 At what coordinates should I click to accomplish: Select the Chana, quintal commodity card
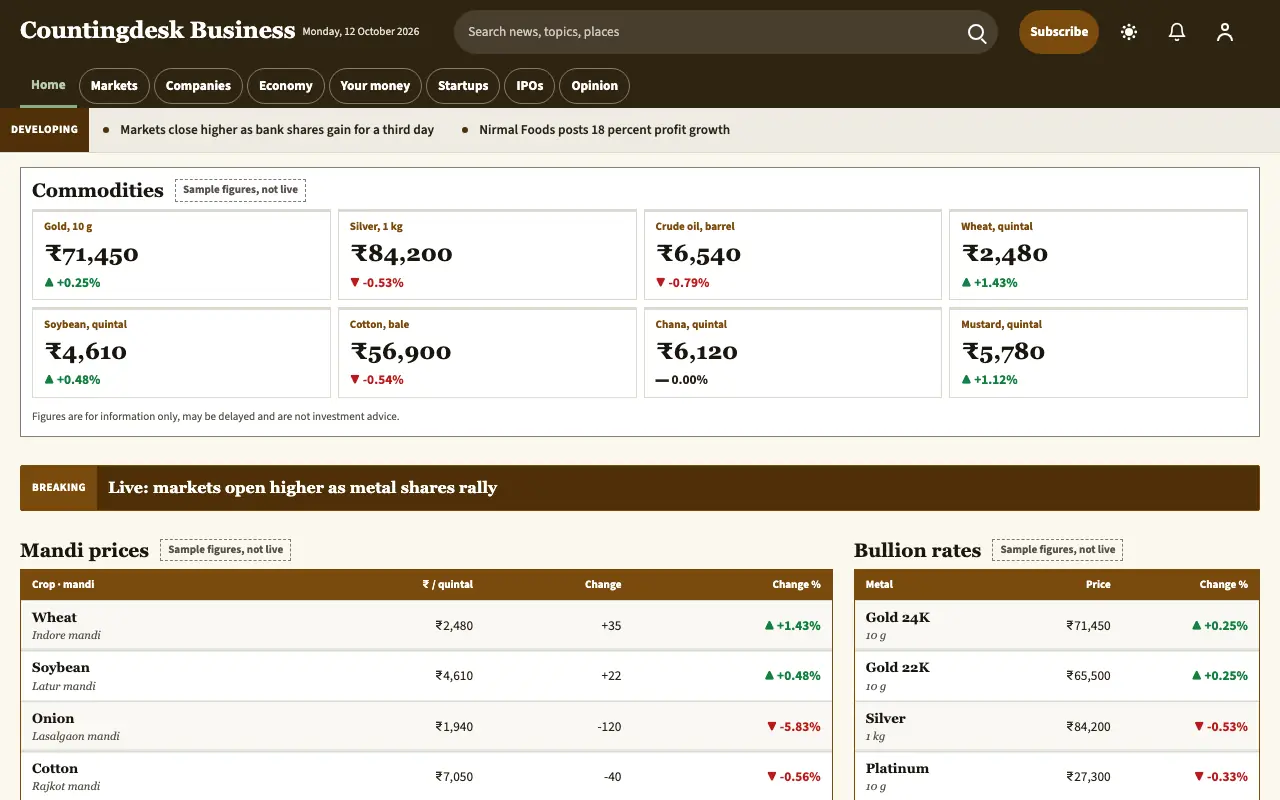coord(793,353)
